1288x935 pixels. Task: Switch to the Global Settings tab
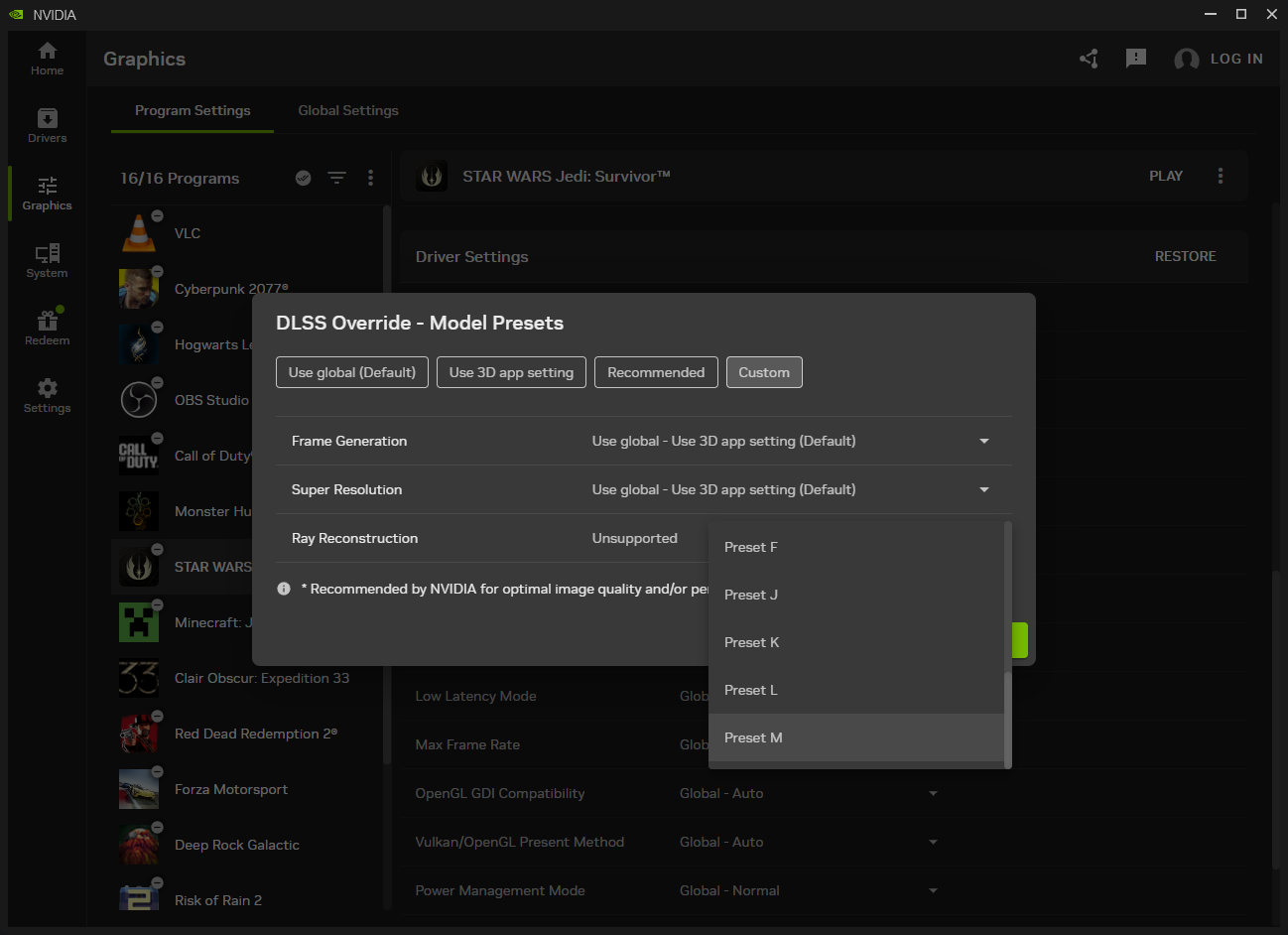coord(348,110)
